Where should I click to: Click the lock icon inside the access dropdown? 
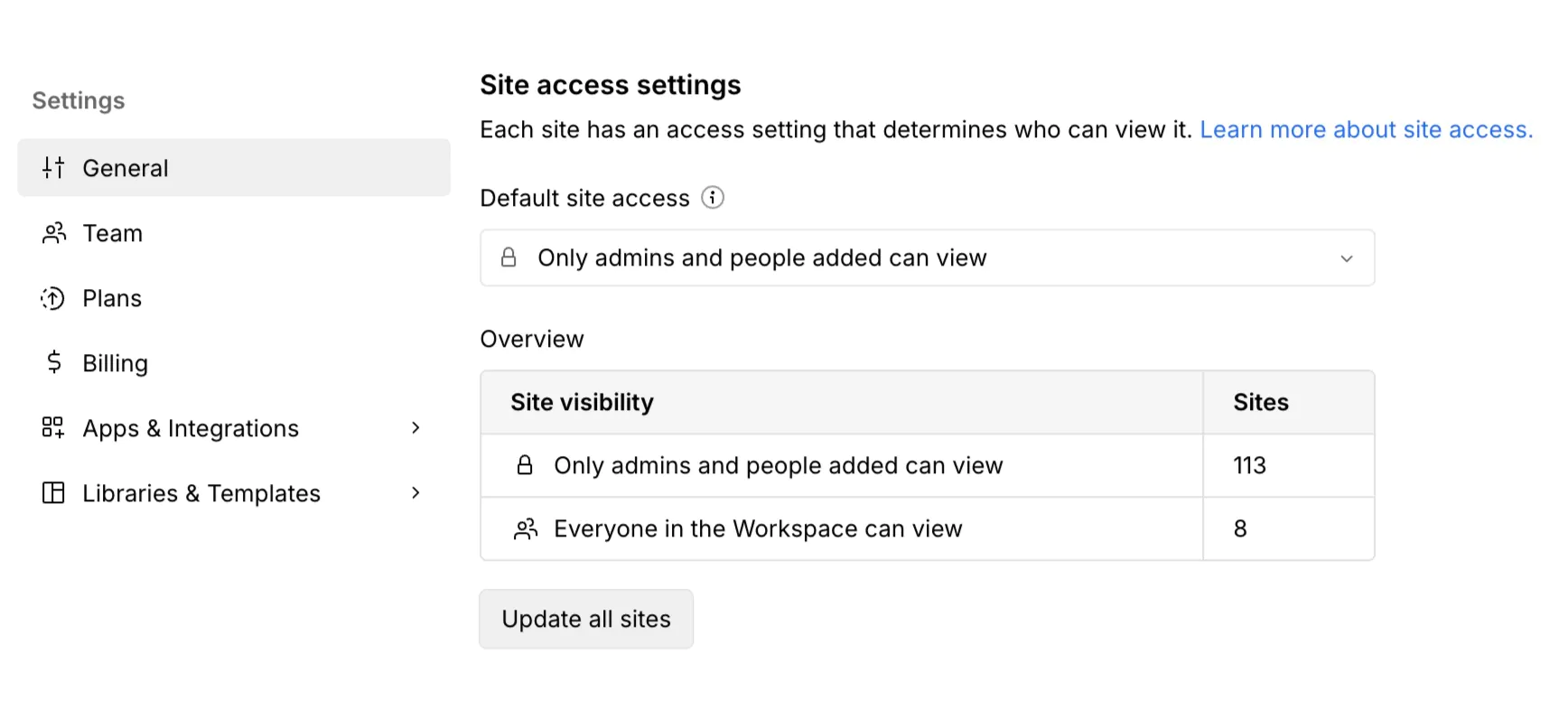pyautogui.click(x=509, y=258)
